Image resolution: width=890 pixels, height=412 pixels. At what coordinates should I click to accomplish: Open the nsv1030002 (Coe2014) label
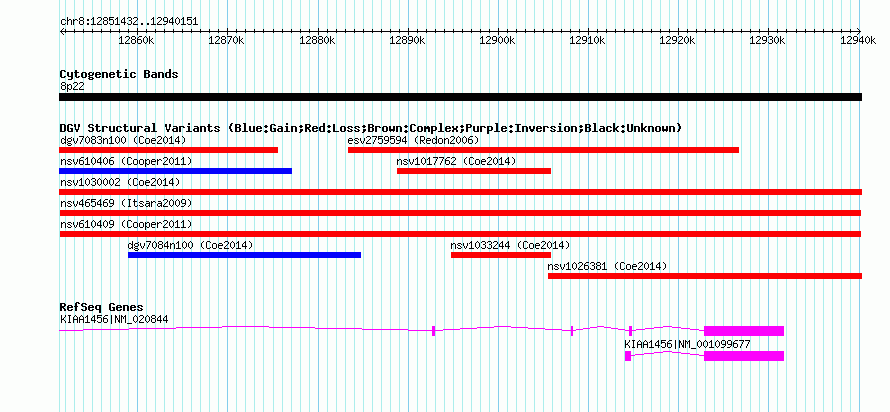pos(120,182)
